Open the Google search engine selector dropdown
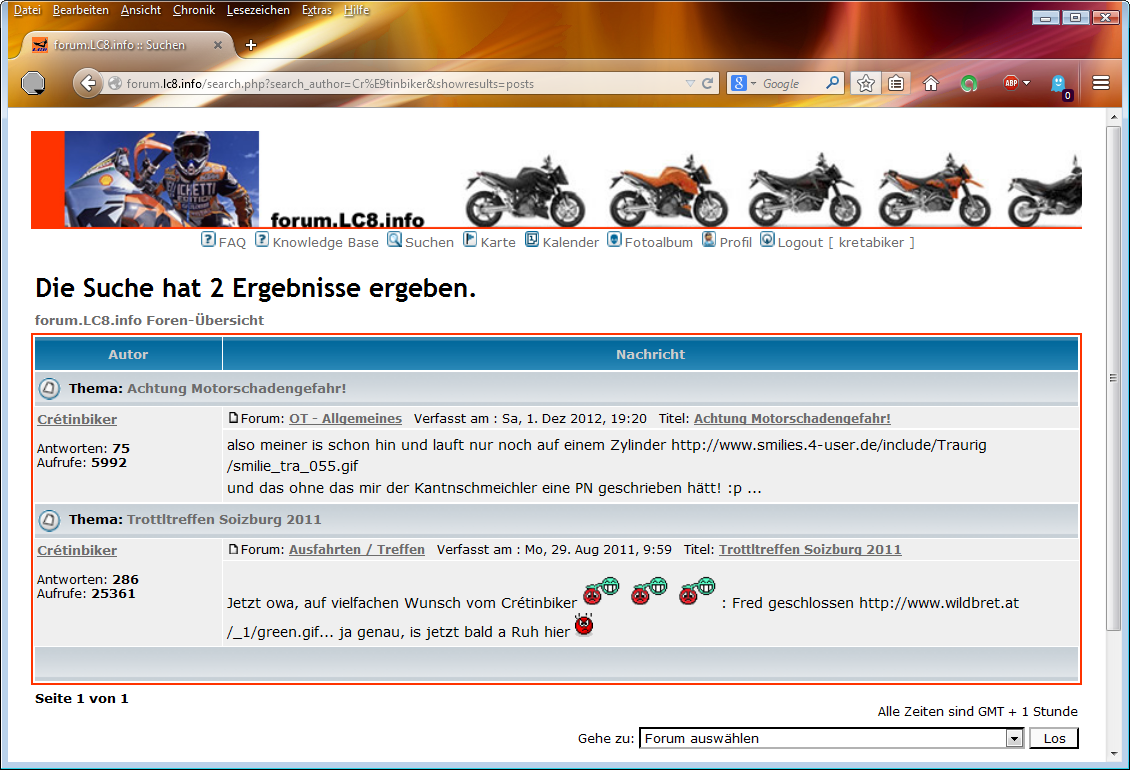 (744, 84)
